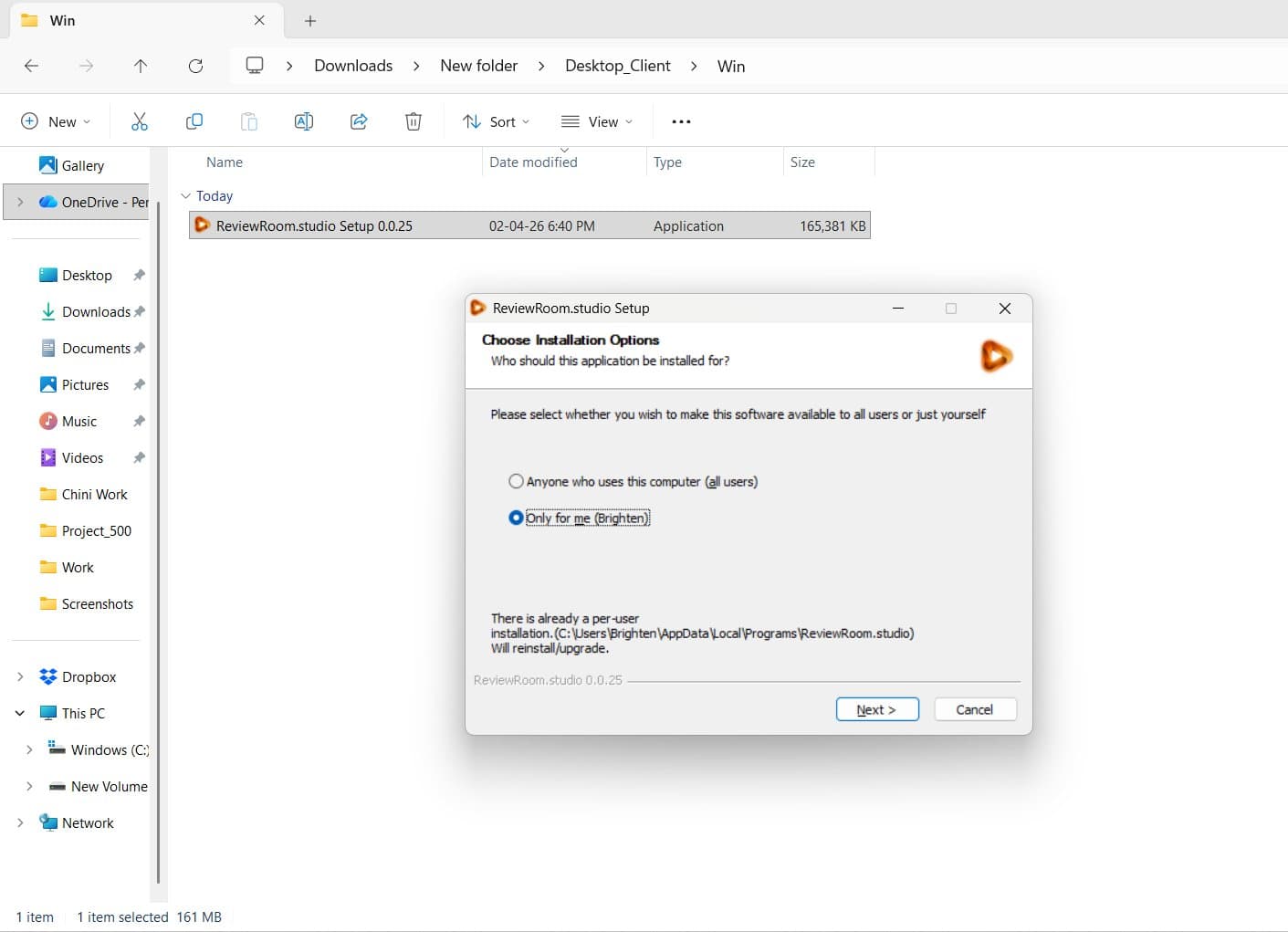Viewport: 1288px width, 932px height.
Task: Click the Delete trash icon
Action: 414,121
